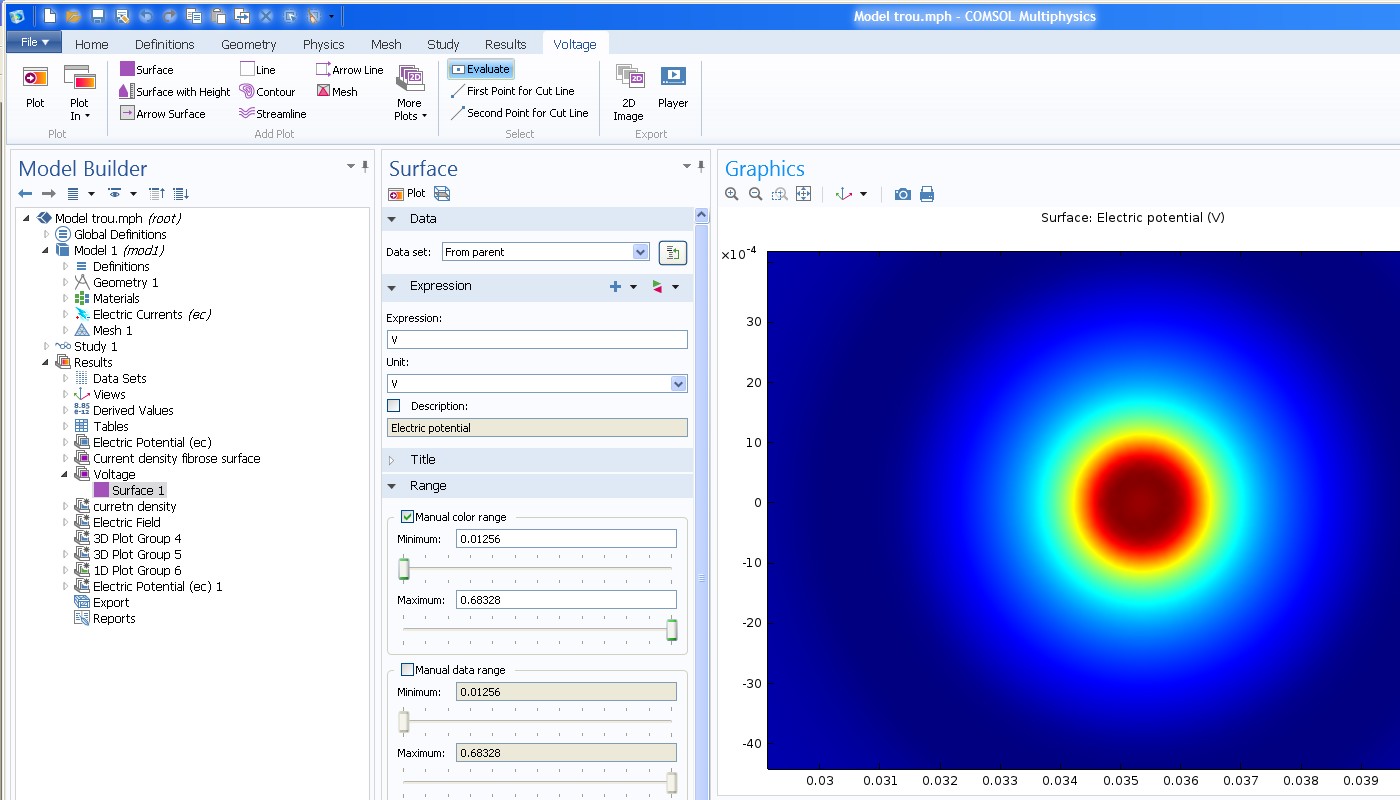Viewport: 1400px width, 800px height.
Task: Open the Data set dropdown
Action: pyautogui.click(x=641, y=252)
